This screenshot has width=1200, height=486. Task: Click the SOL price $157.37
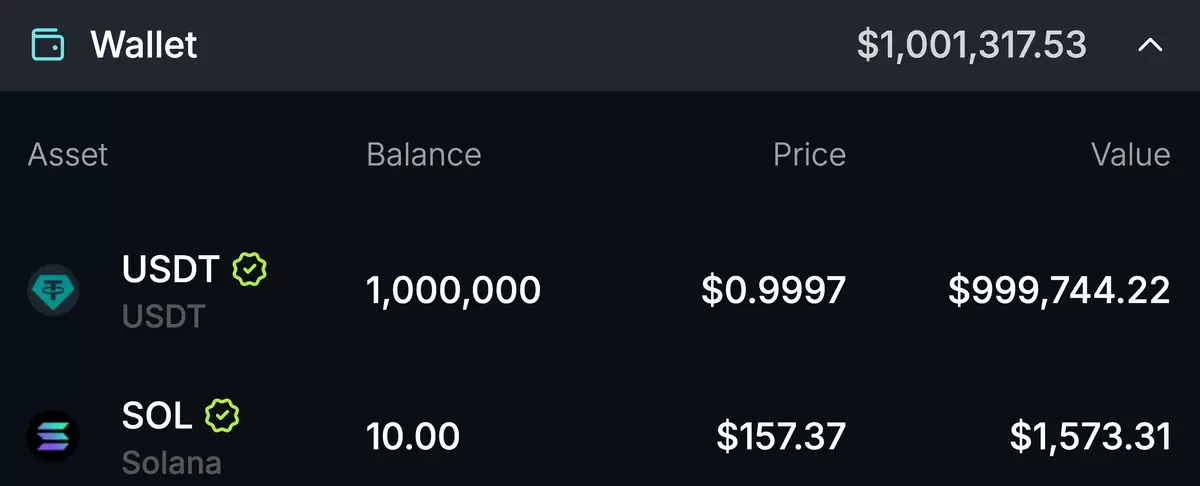(x=782, y=437)
